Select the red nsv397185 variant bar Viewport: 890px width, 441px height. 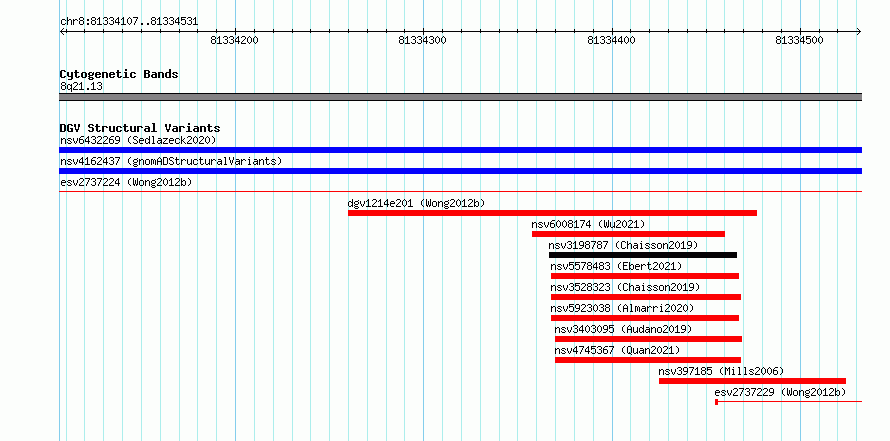coord(752,381)
